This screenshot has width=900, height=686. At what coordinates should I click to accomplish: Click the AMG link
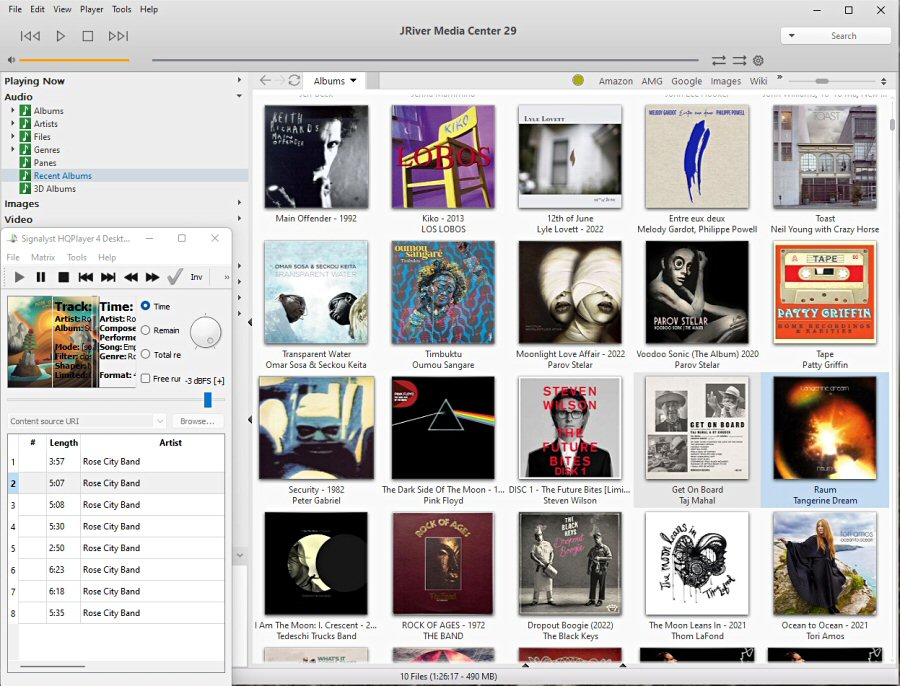coord(651,81)
